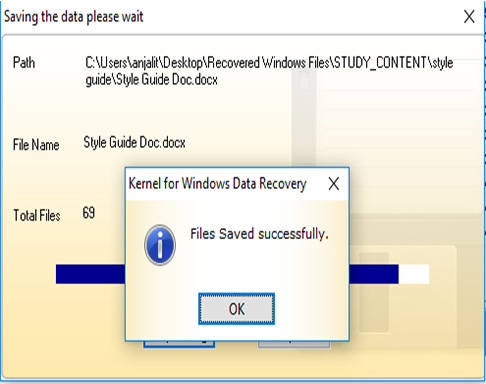Click the "Saving the data please wait" title text
Image resolution: width=486 pixels, height=384 pixels.
pos(74,17)
